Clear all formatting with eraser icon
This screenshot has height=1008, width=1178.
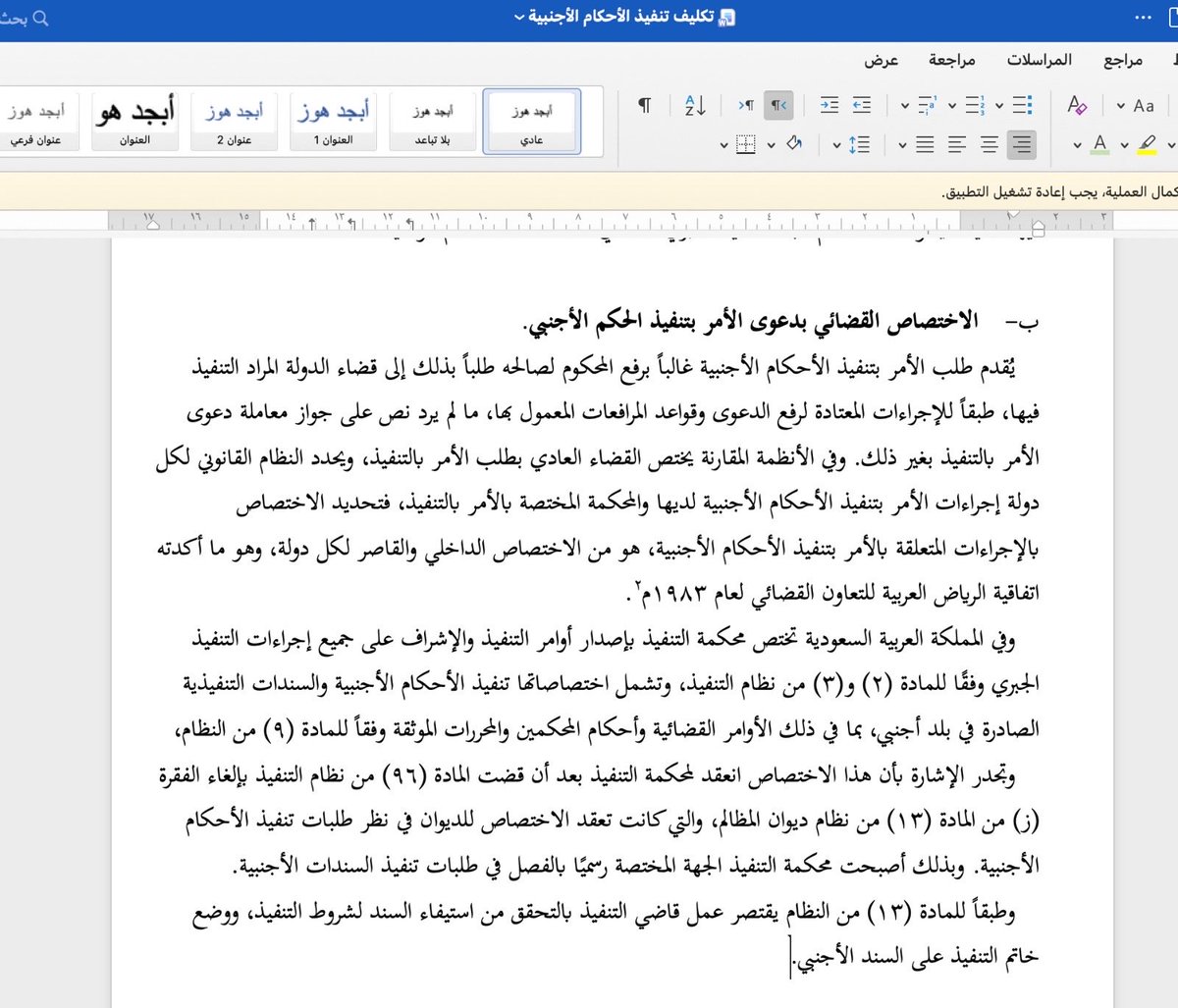pyautogui.click(x=1077, y=105)
